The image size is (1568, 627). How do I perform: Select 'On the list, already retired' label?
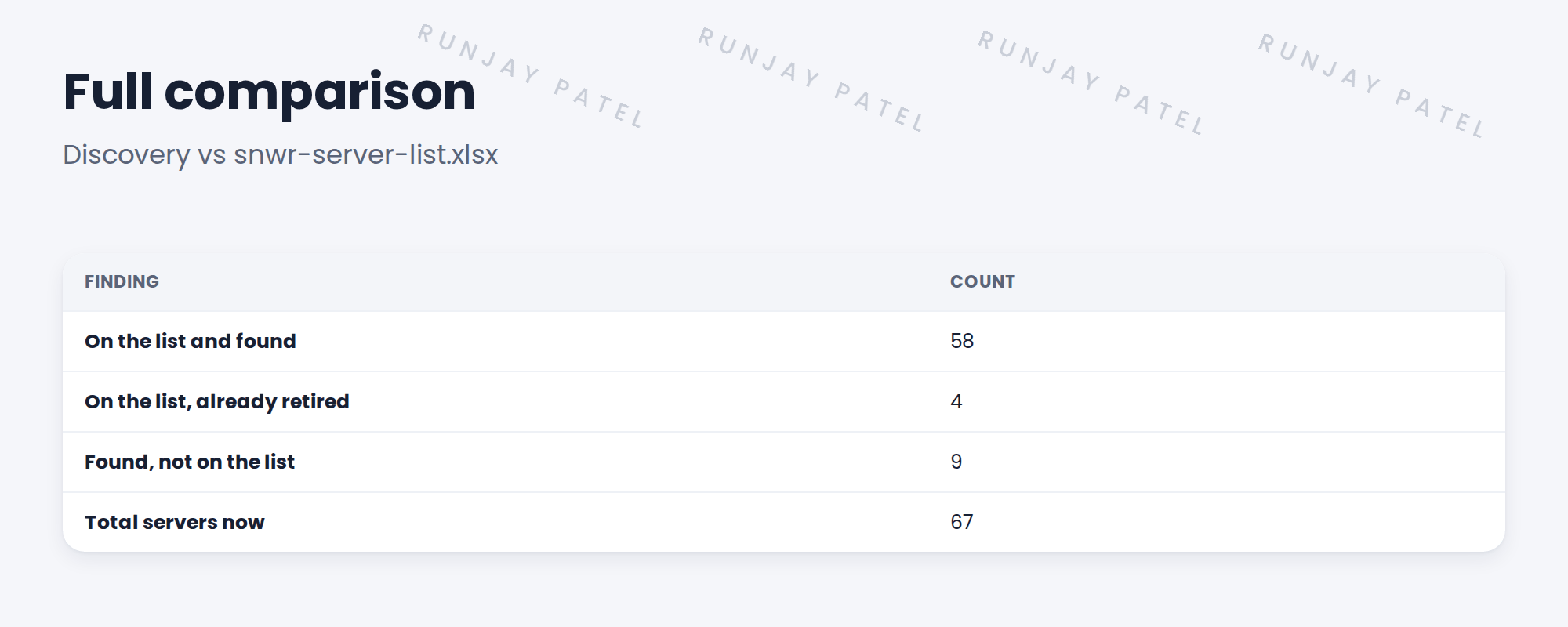[217, 401]
